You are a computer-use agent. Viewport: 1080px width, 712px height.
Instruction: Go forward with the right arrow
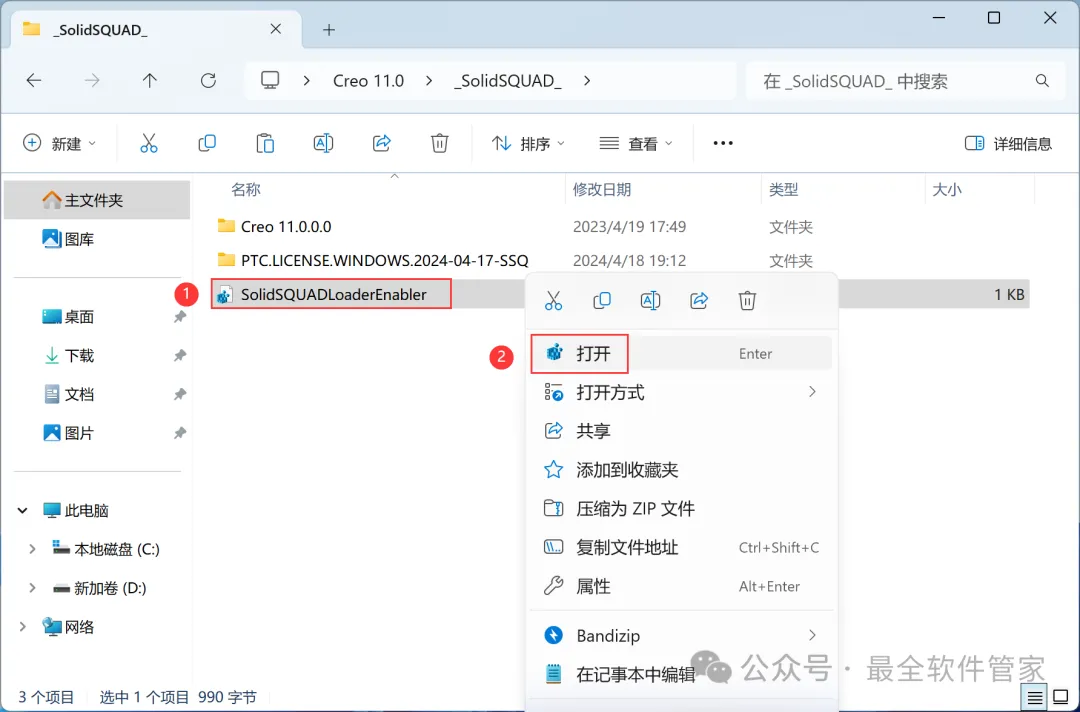[92, 81]
